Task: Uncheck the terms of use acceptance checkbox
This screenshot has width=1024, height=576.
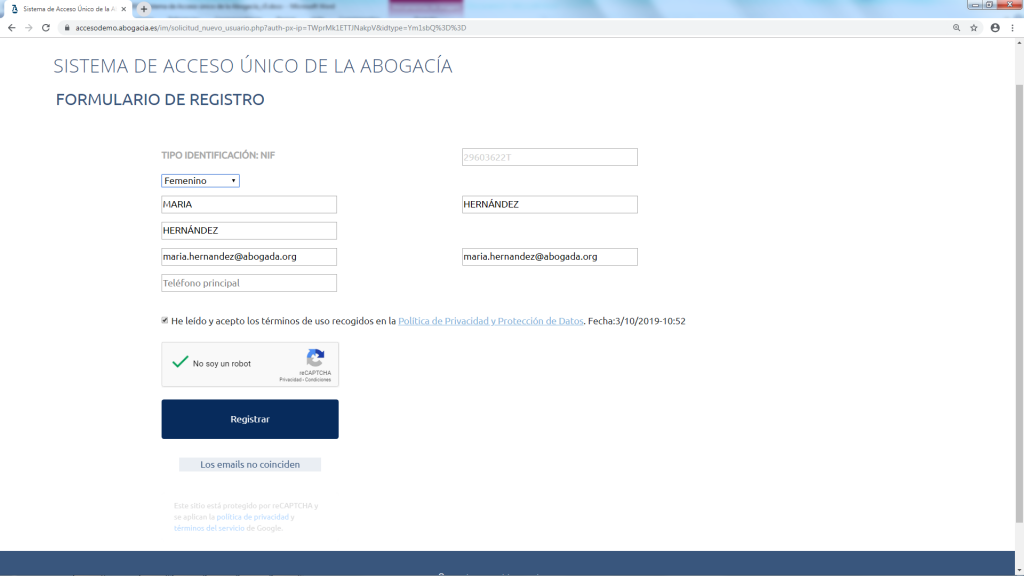Action: click(165, 321)
